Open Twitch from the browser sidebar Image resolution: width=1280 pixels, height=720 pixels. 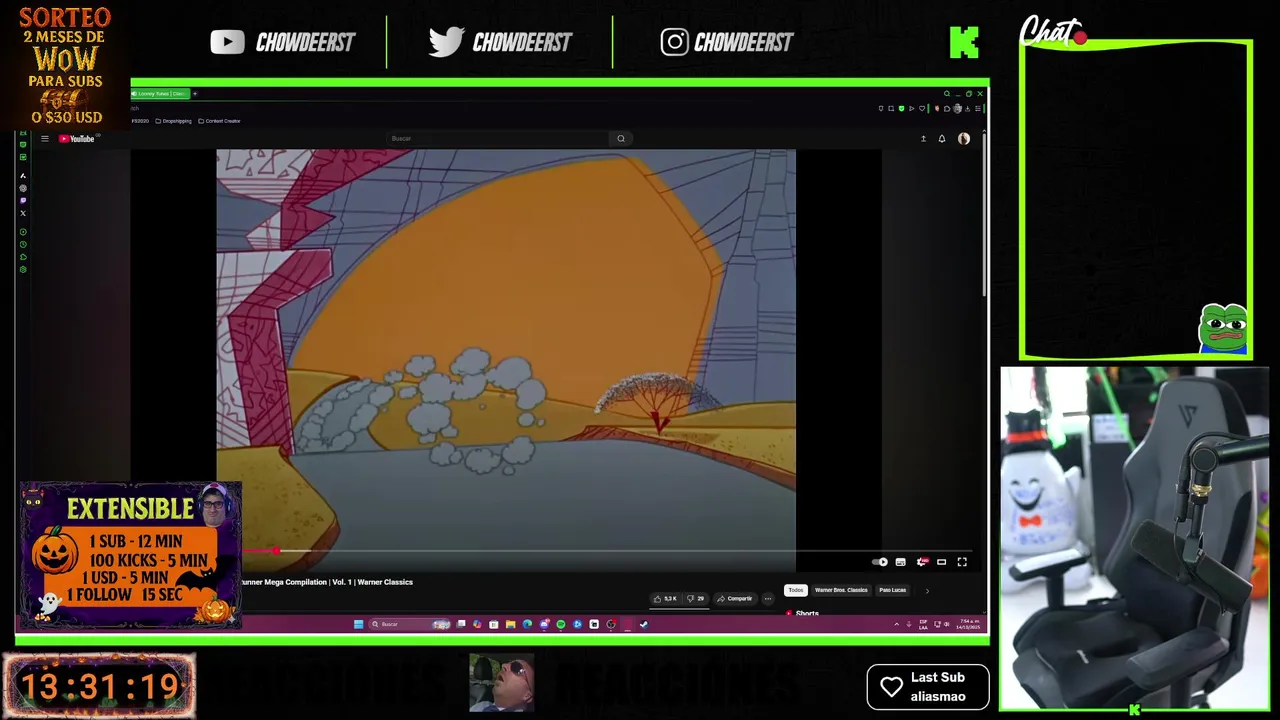click(23, 200)
